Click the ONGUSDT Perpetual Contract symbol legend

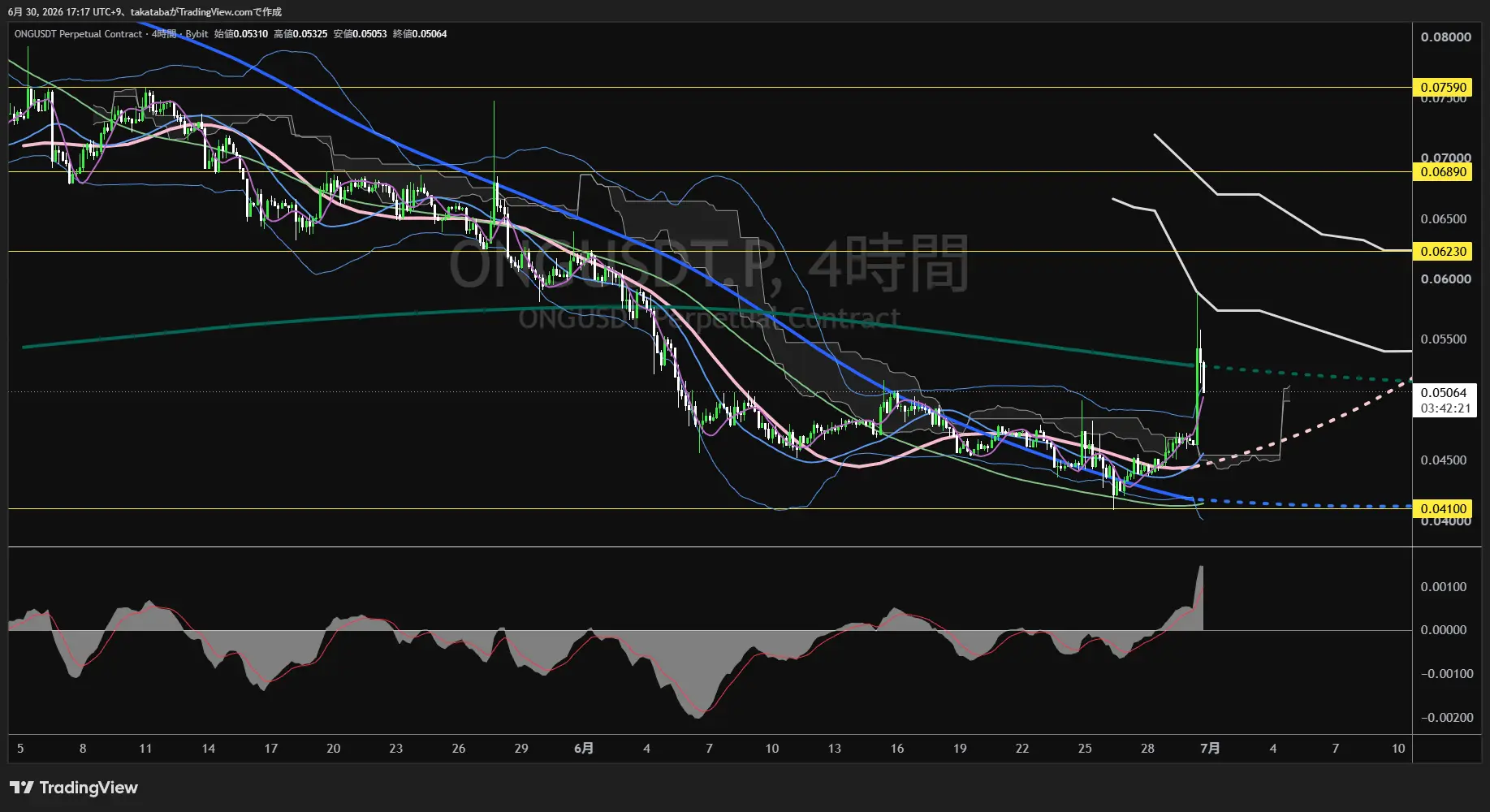point(78,34)
